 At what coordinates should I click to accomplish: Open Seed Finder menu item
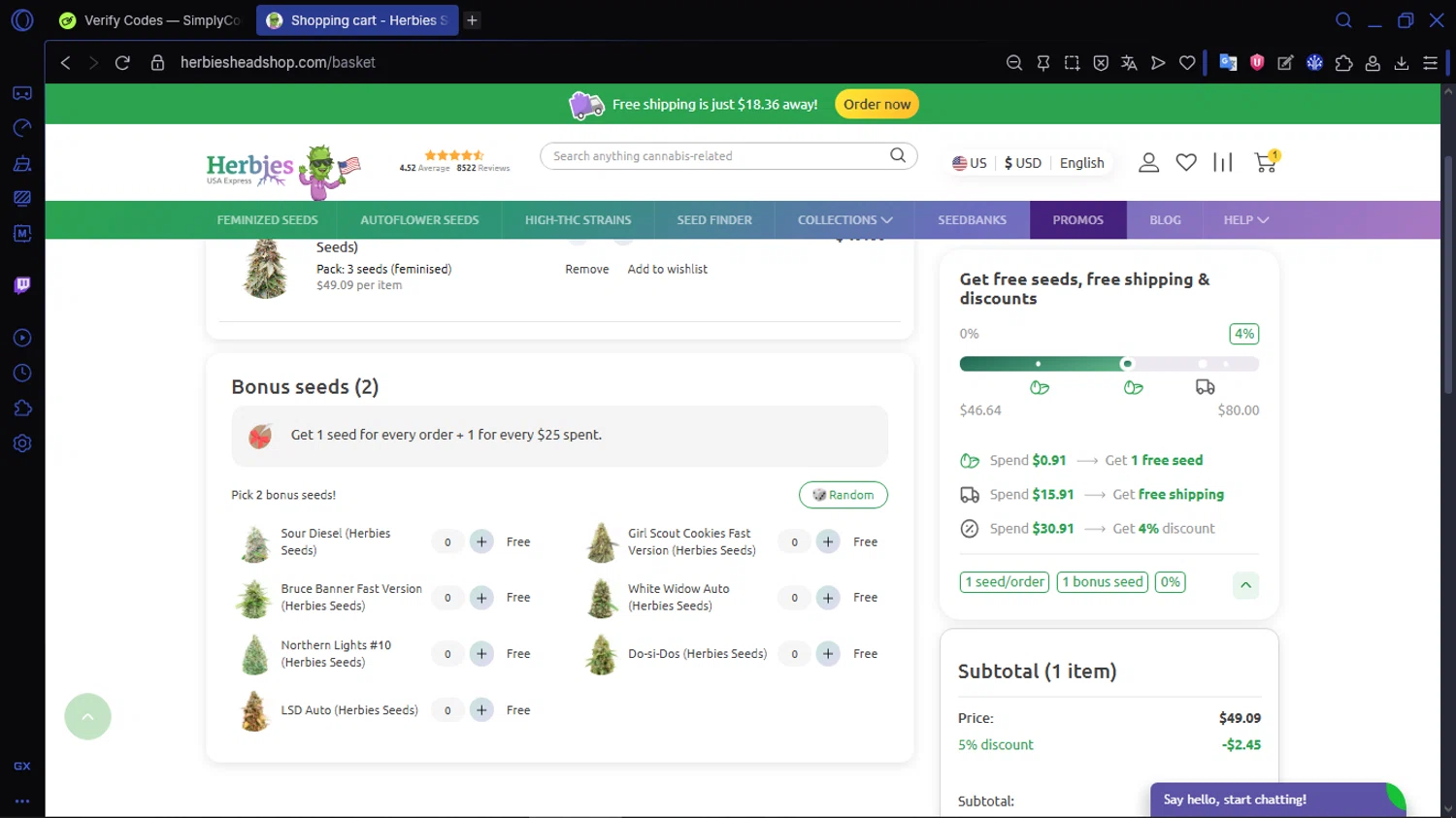714,220
